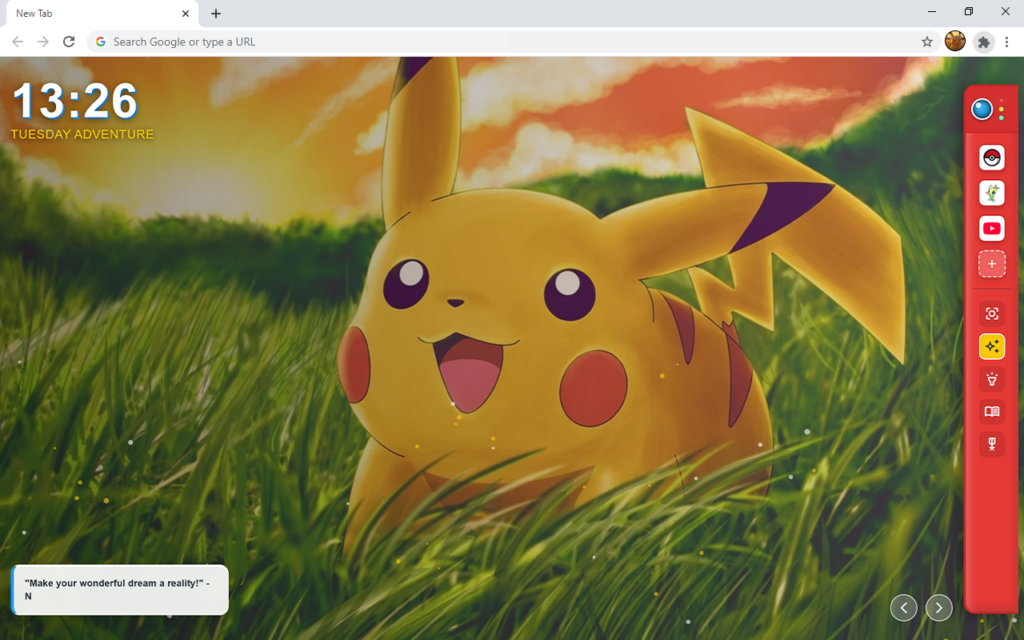Click the blue orb at sidebar top
The image size is (1024, 640).
point(982,109)
